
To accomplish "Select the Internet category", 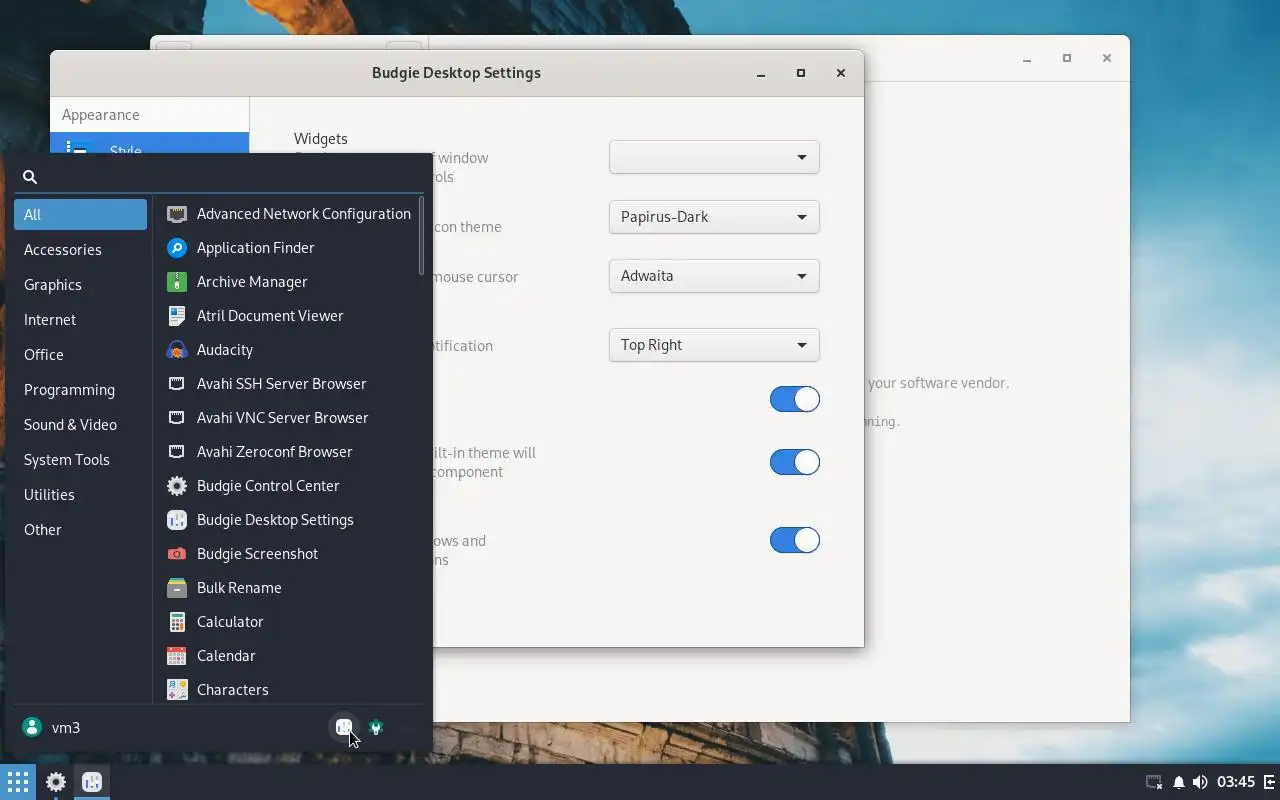I will click(x=80, y=320).
